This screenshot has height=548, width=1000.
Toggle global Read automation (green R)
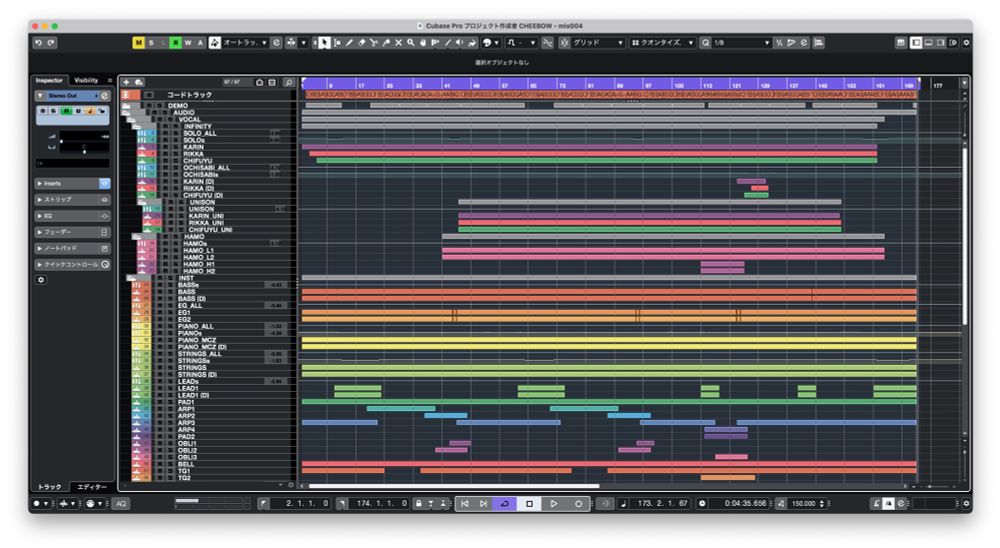point(175,43)
